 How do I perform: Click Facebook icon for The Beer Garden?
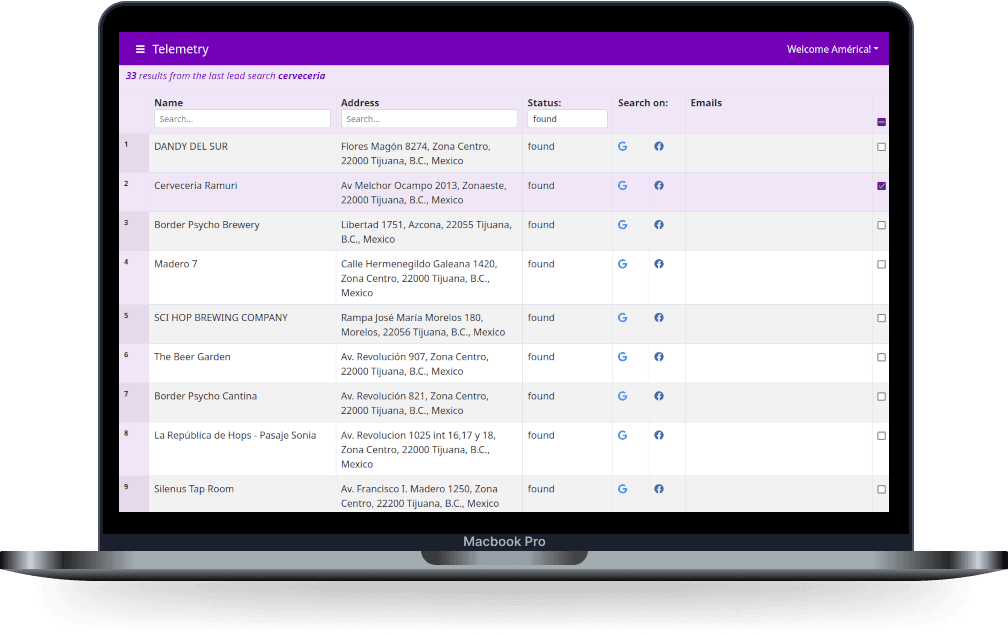coord(659,357)
